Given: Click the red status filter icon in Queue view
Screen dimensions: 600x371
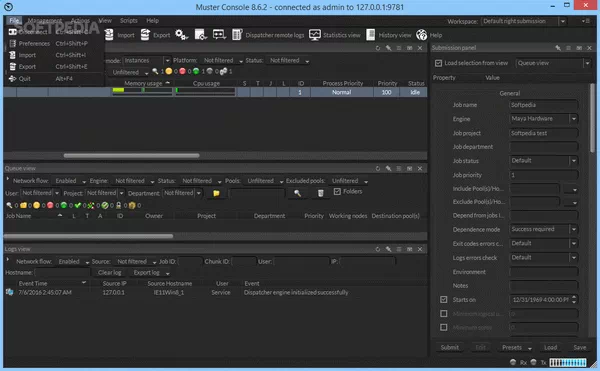Looking at the screenshot, I should (x=50, y=205).
